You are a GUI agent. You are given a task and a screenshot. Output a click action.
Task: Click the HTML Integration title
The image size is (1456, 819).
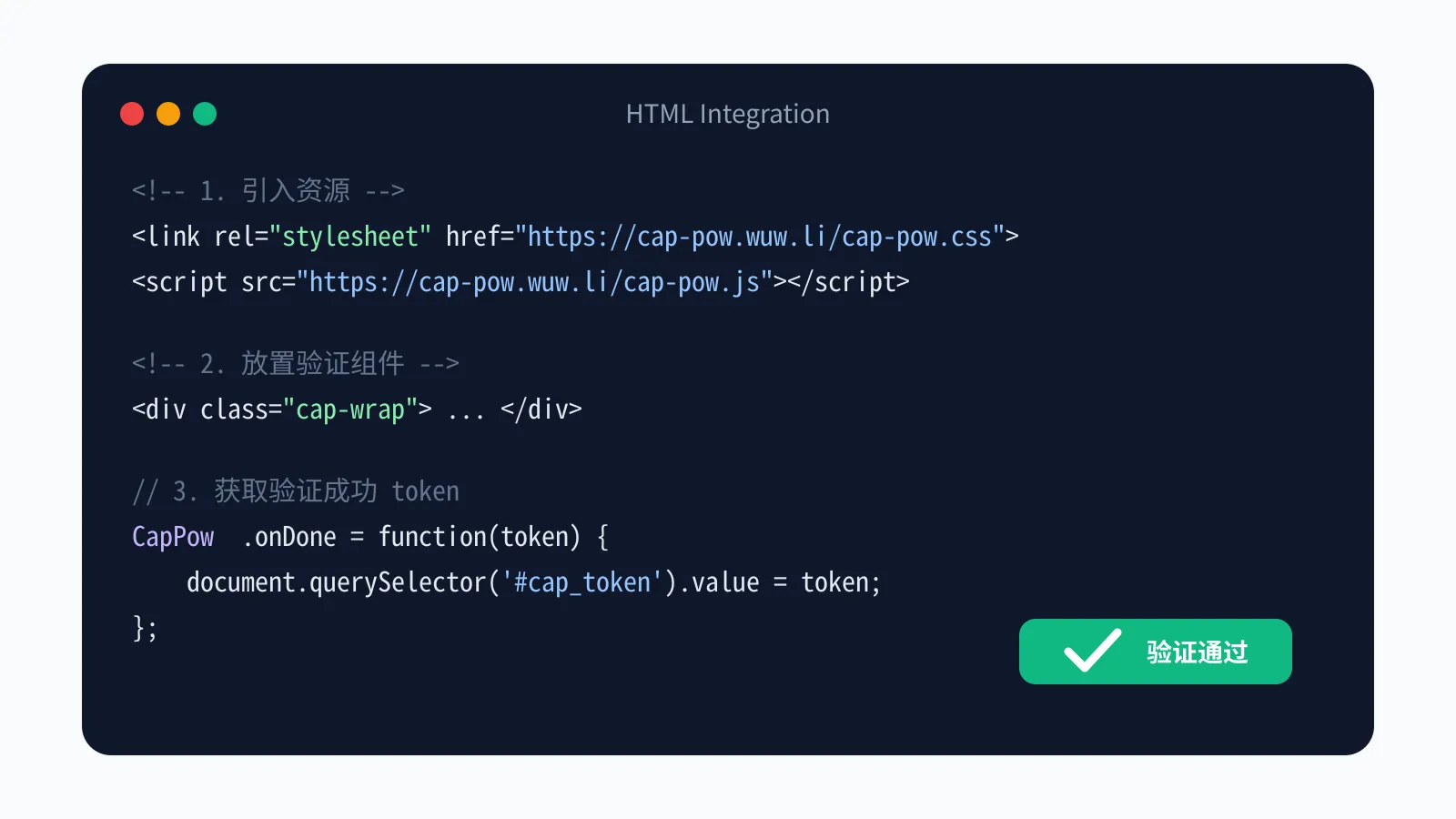(728, 114)
